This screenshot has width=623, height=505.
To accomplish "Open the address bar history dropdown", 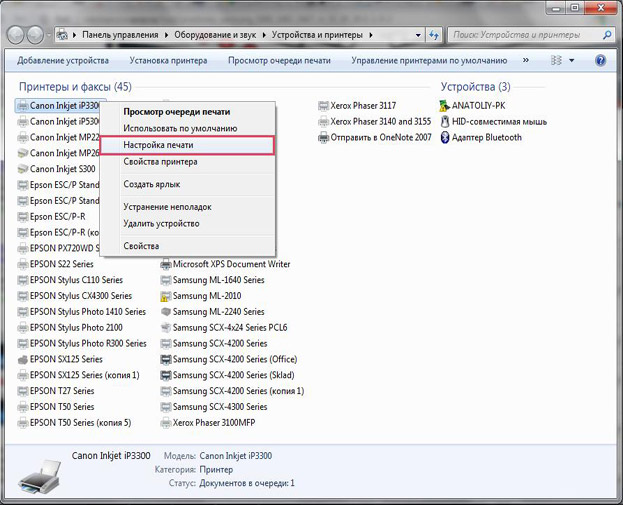I will coord(418,35).
